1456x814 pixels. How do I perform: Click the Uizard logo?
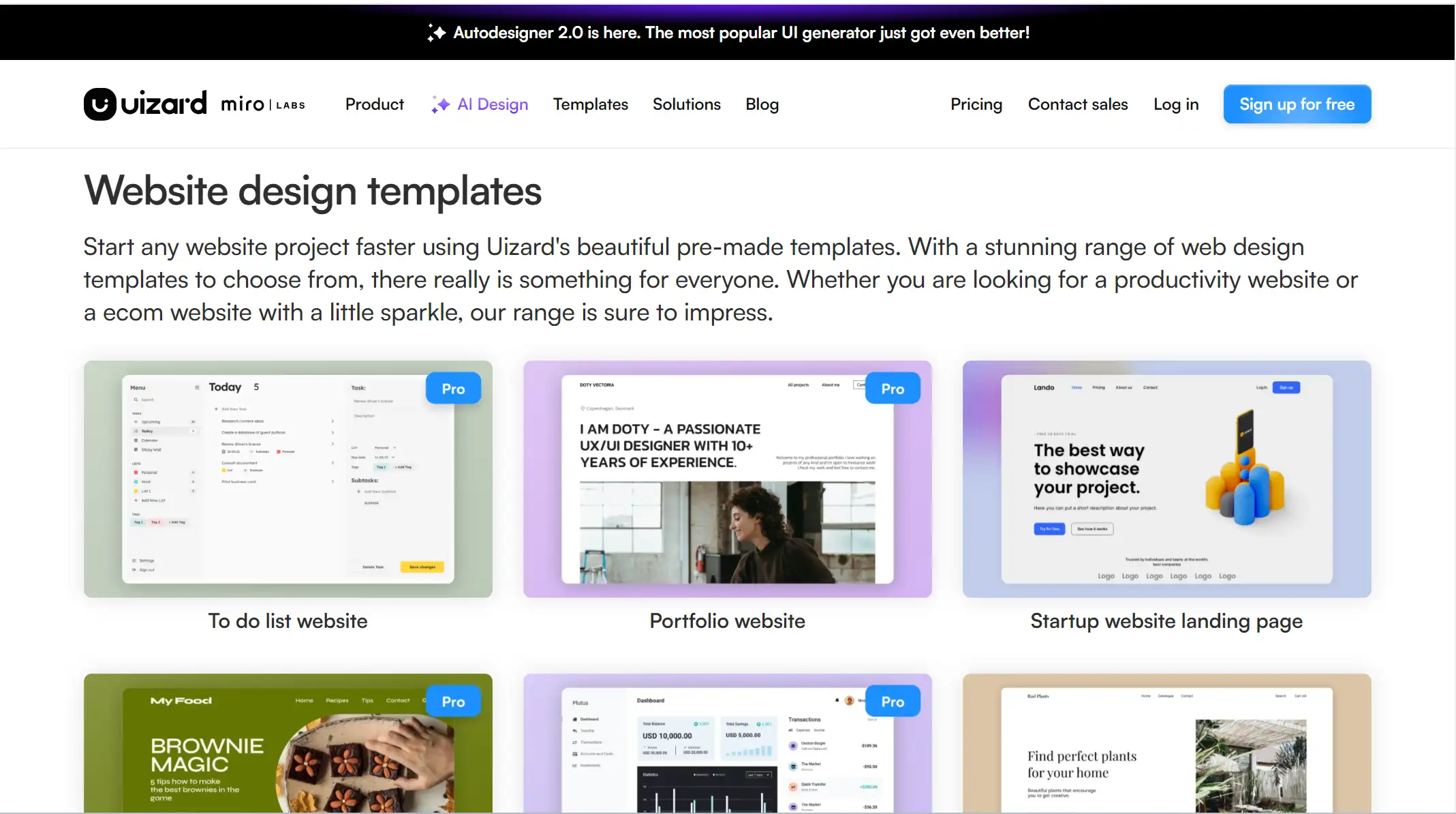coord(144,104)
